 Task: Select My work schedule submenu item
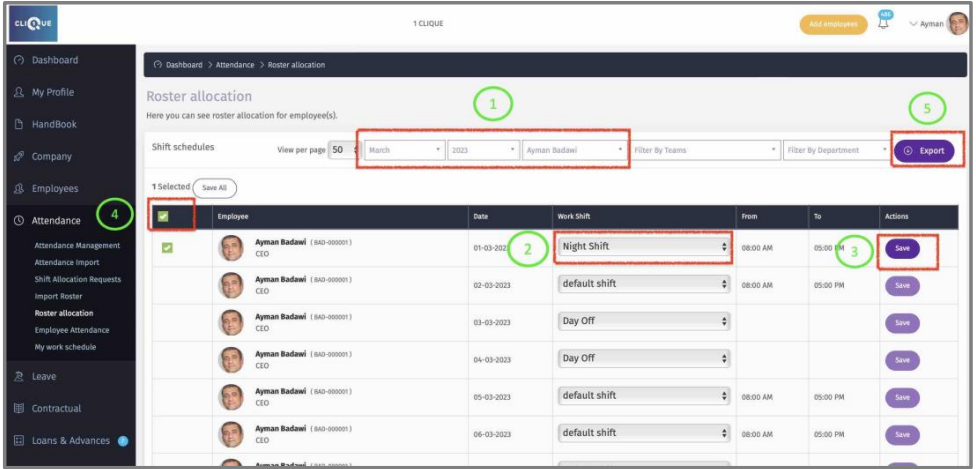click(x=65, y=347)
